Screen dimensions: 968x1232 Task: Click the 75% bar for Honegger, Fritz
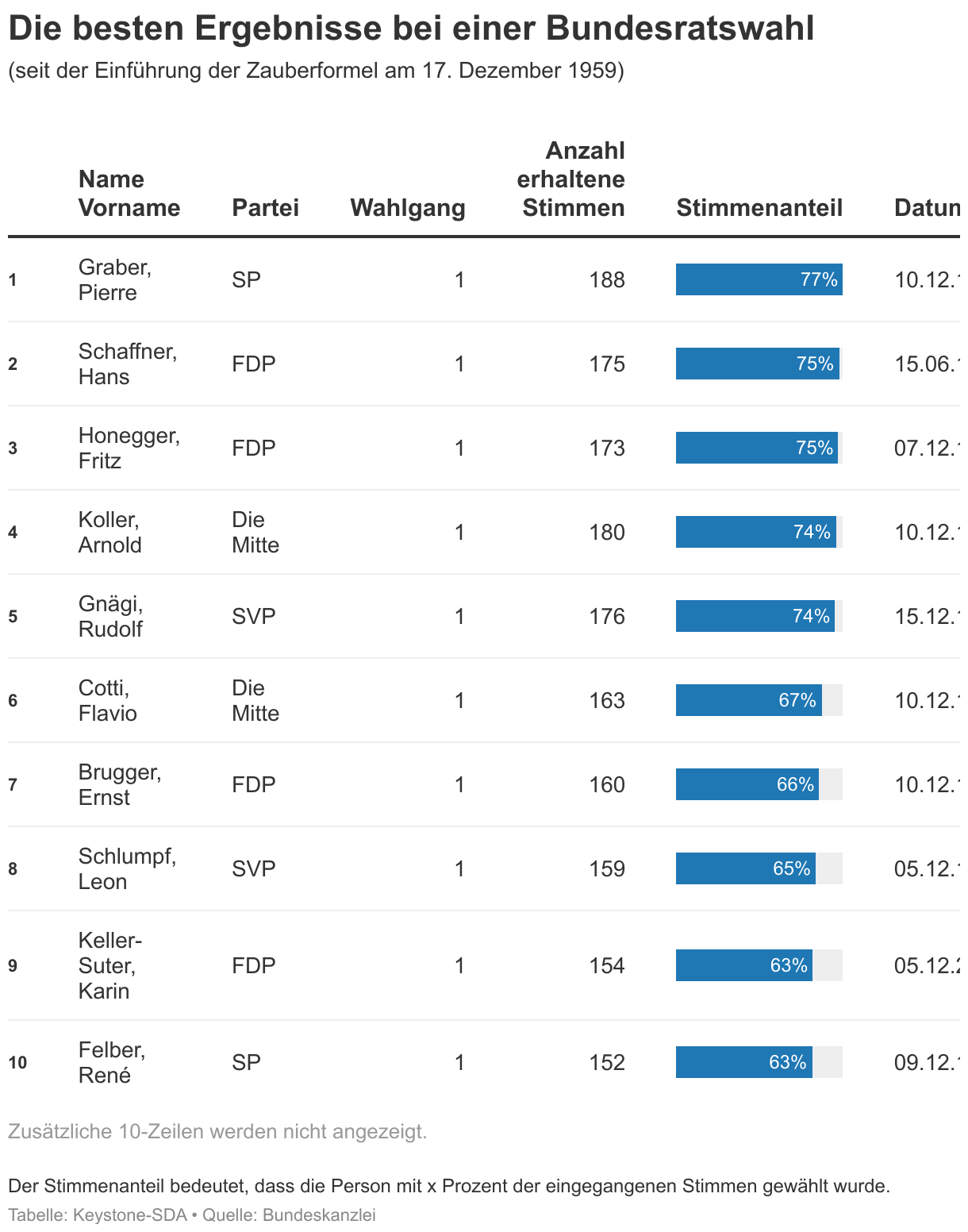tap(756, 448)
